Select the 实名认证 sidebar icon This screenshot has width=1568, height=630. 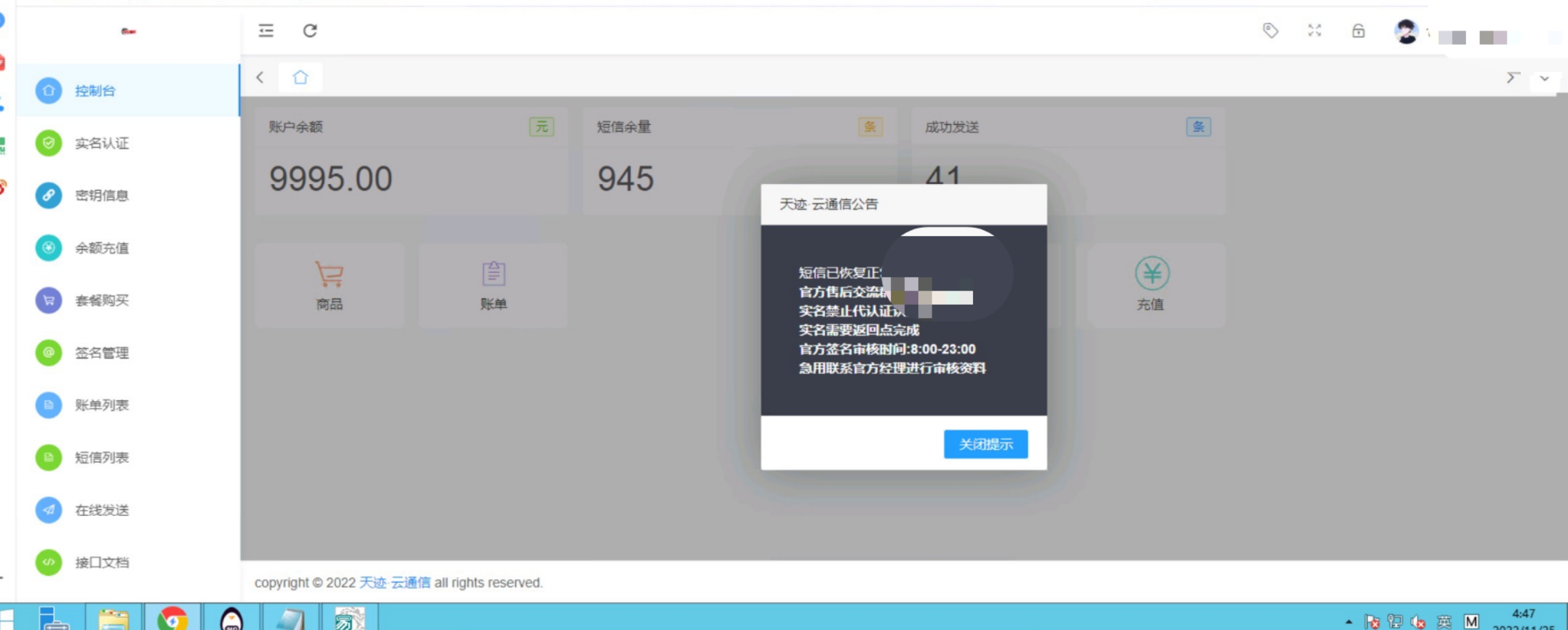pyautogui.click(x=48, y=143)
